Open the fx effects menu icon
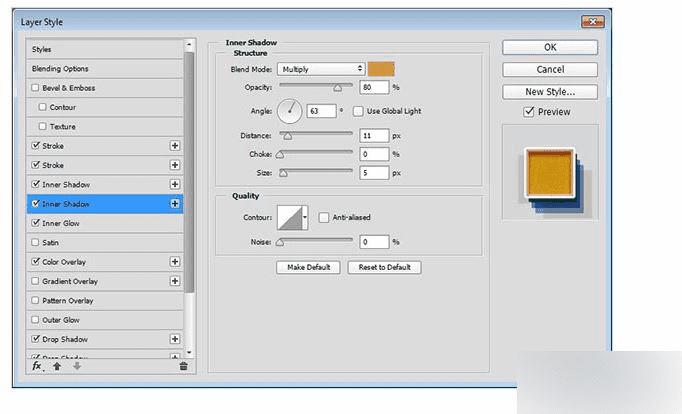Viewport: 682px width, 414px height. tap(37, 366)
